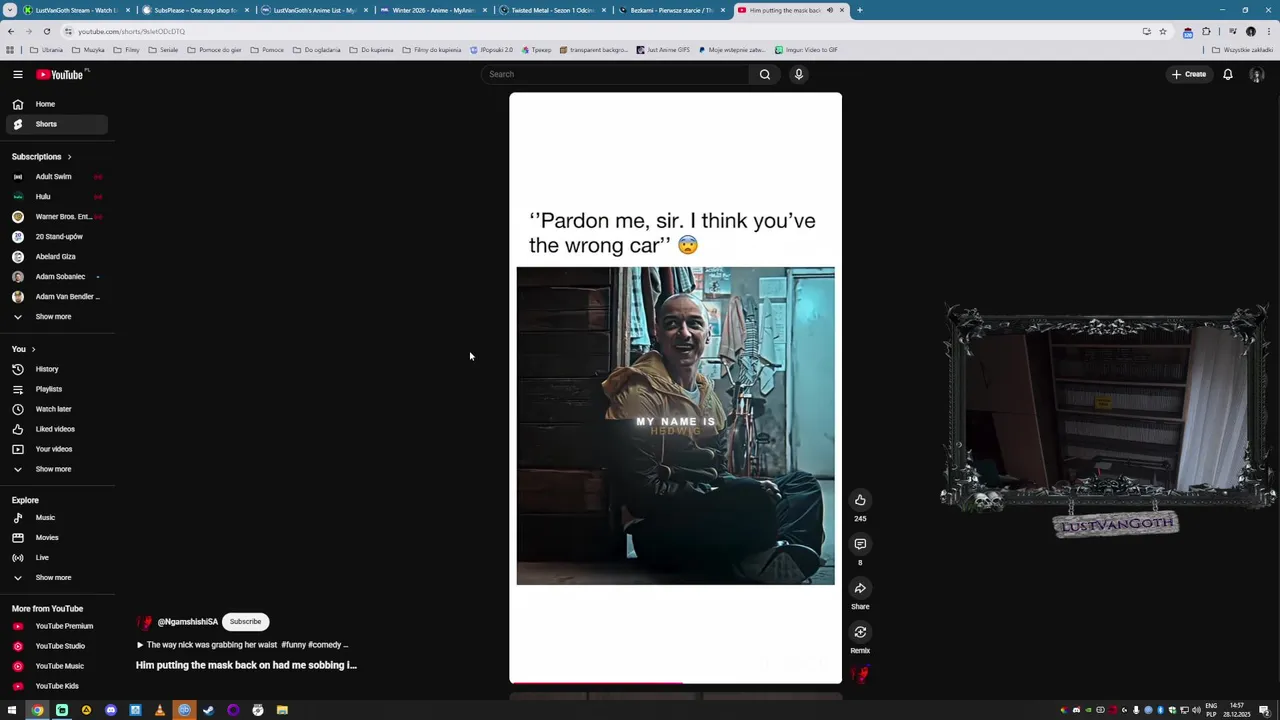Image resolution: width=1280 pixels, height=720 pixels.
Task: Open VLC from the taskbar
Action: point(160,710)
